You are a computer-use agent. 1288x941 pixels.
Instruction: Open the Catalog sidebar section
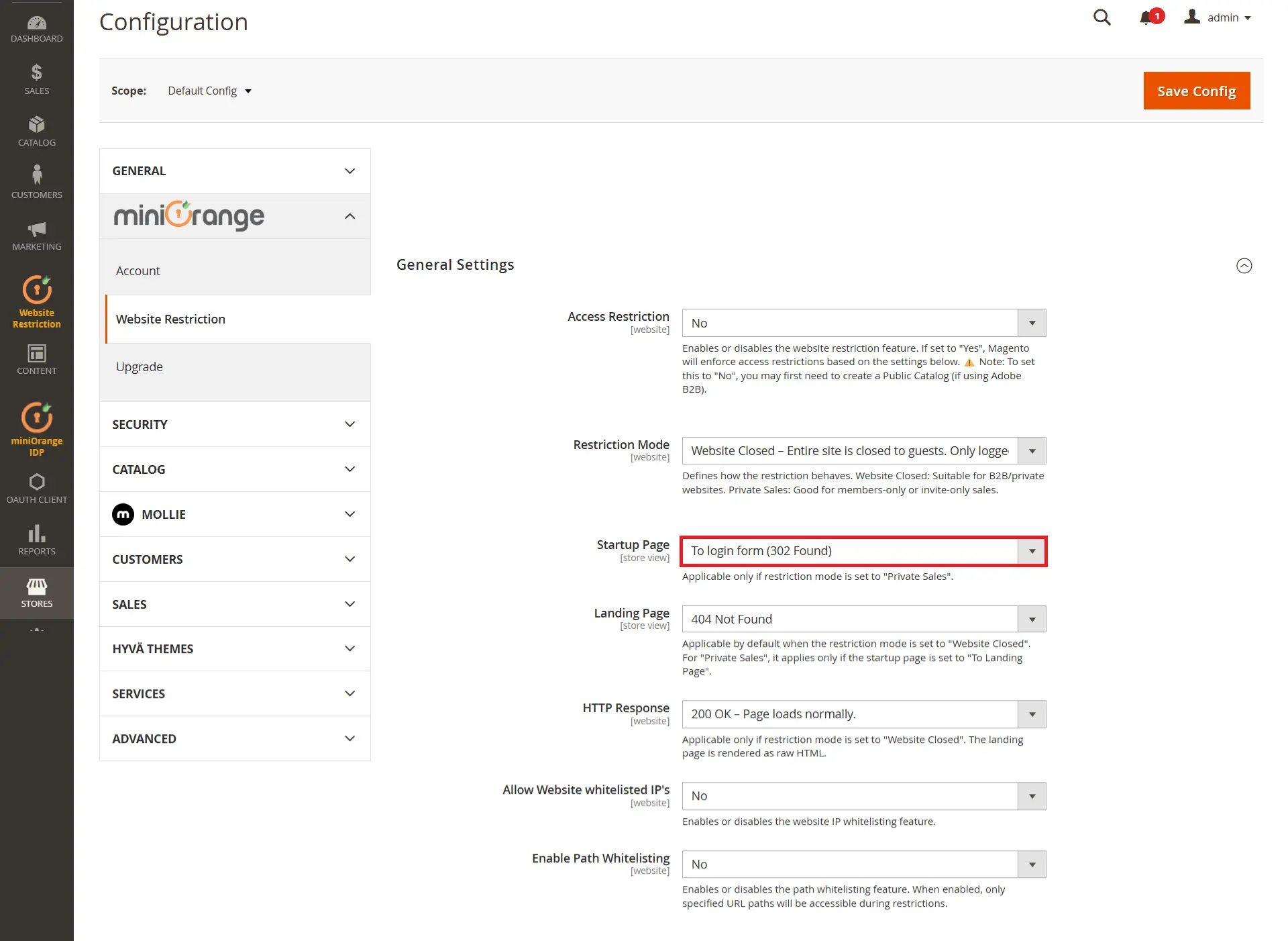pos(36,129)
